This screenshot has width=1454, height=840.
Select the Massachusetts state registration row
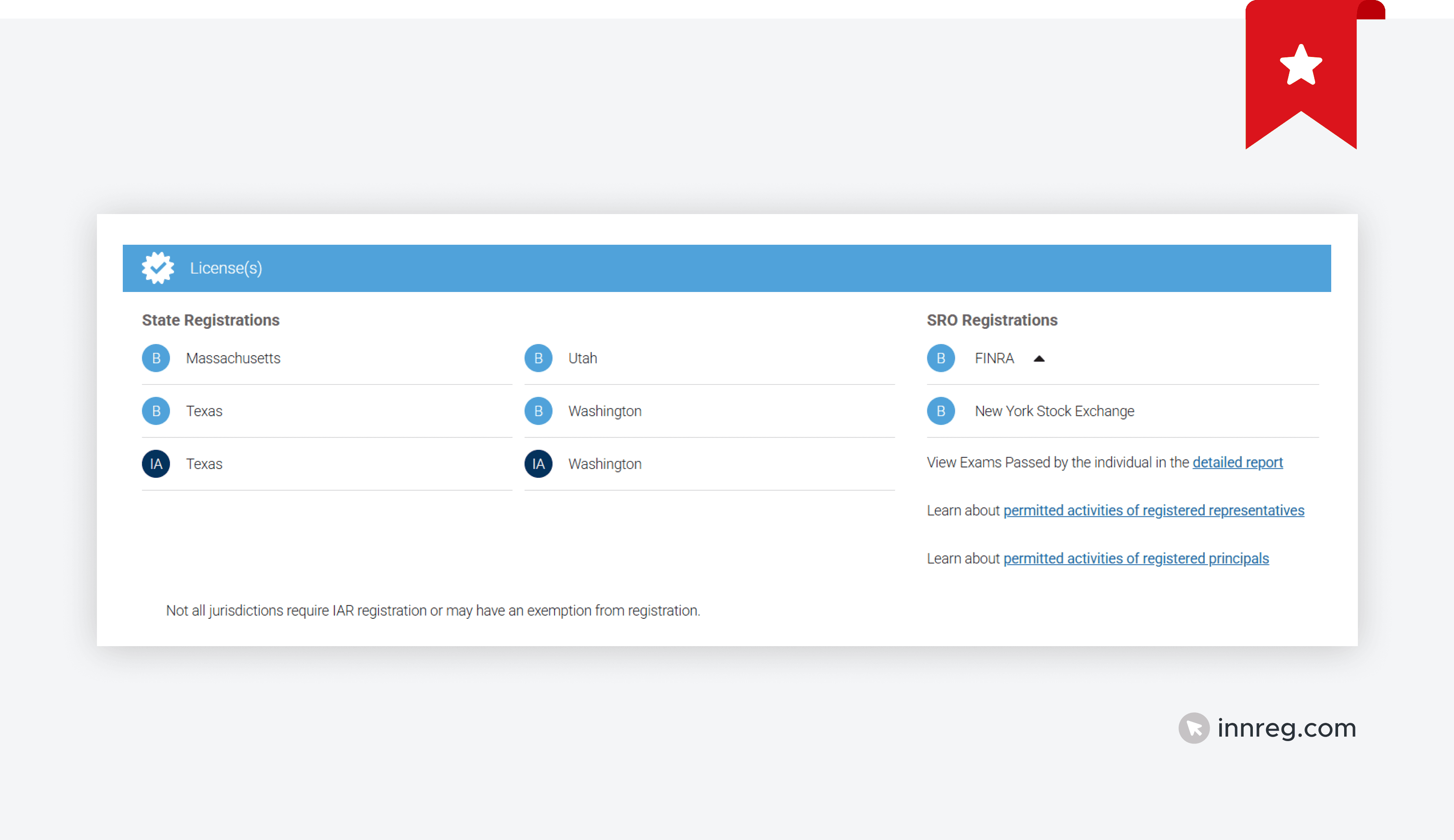tap(233, 358)
